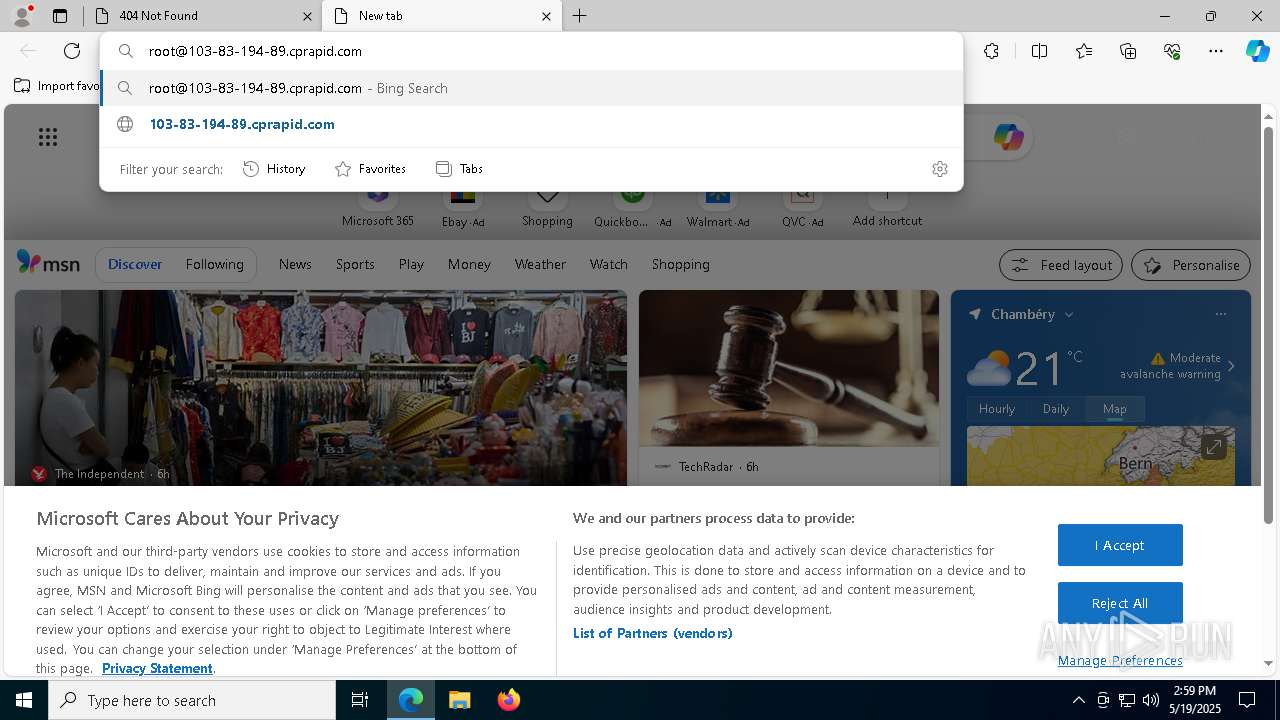Open Settings and more ellipsis menu

point(1216,51)
